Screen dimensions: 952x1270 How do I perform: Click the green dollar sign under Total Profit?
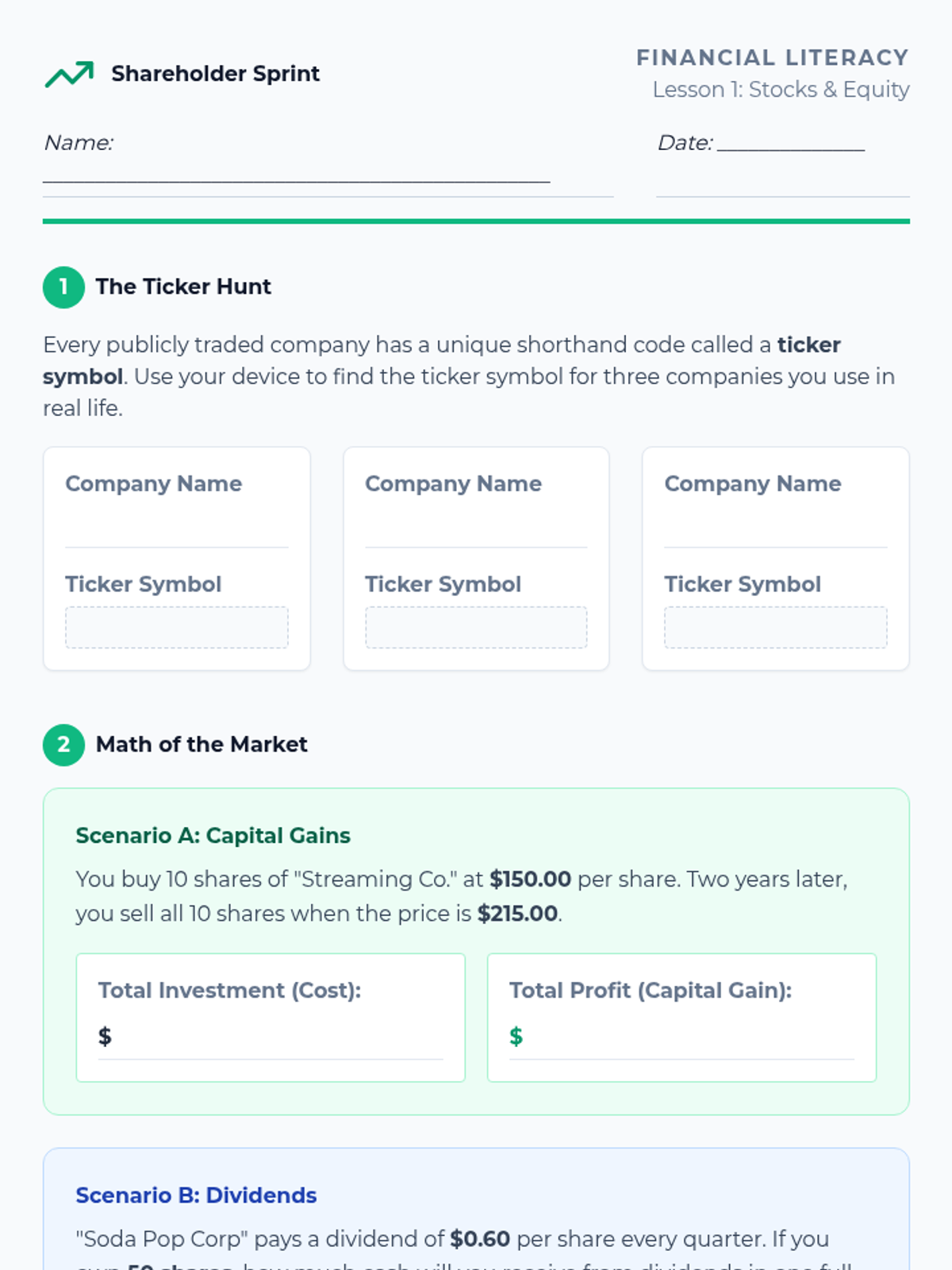pos(516,1036)
